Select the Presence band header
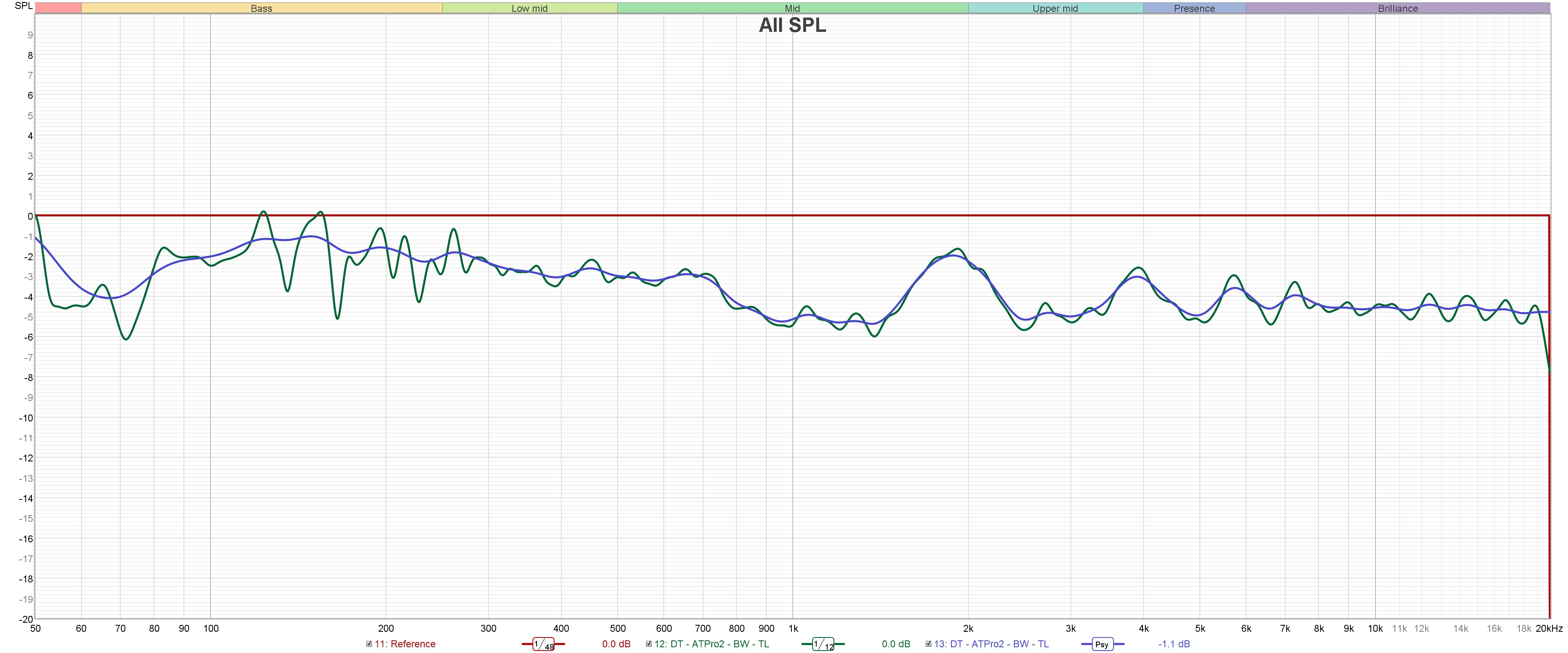Image resolution: width=1568 pixels, height=653 pixels. click(1194, 9)
